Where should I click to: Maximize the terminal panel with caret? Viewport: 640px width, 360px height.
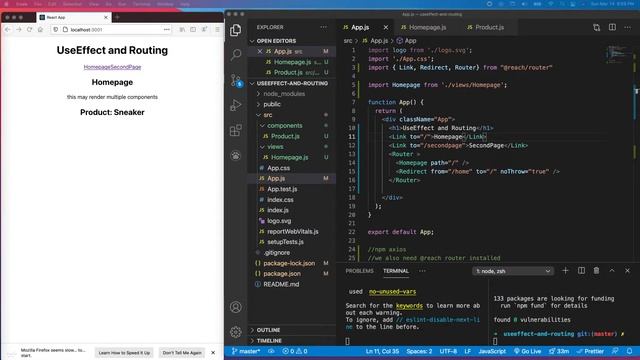tap(612, 271)
